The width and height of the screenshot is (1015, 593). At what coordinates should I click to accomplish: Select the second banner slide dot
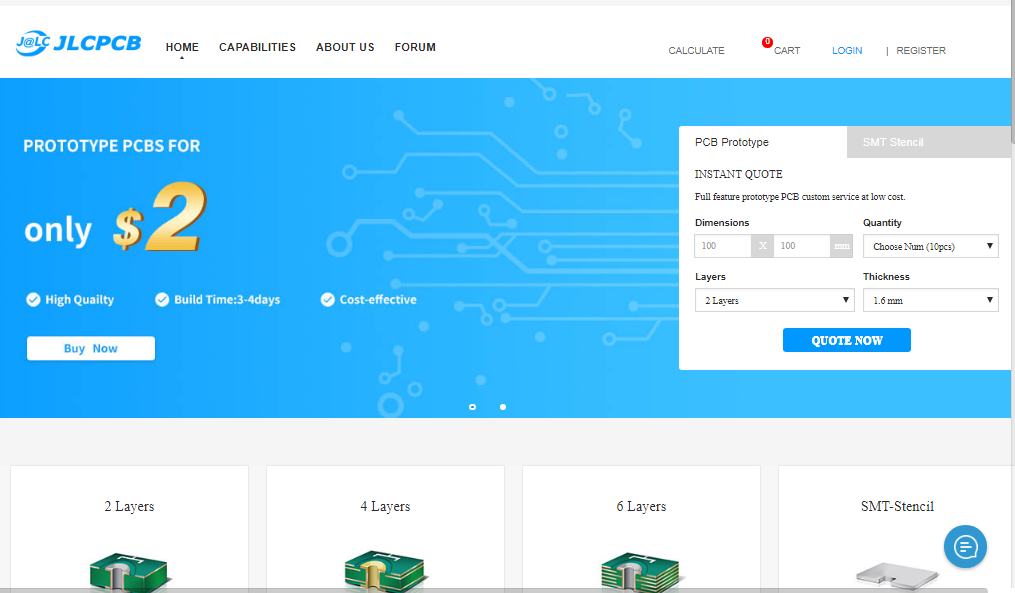pos(503,407)
